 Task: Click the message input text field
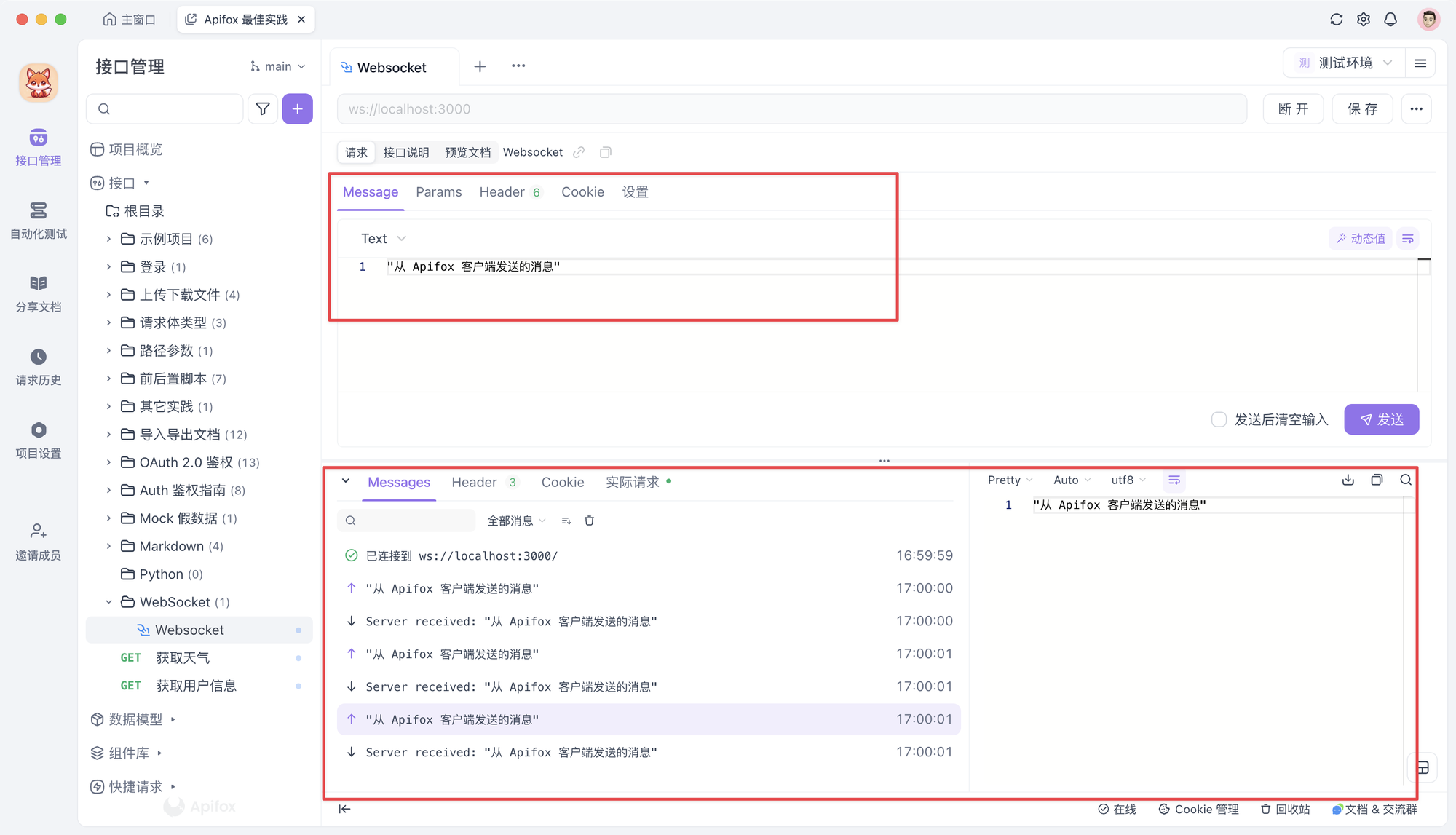click(615, 266)
